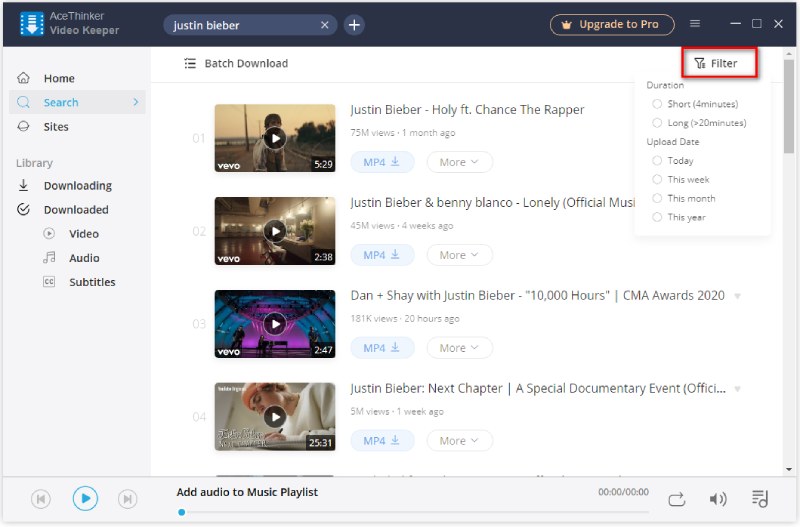The height and width of the screenshot is (527, 800).
Task: Click the Audio music note icon
Action: click(49, 257)
